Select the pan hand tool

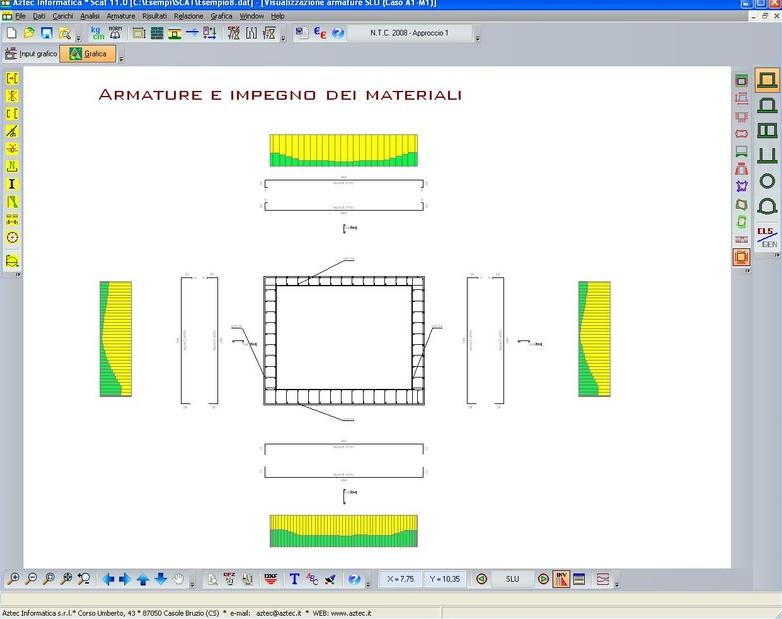pyautogui.click(x=179, y=579)
